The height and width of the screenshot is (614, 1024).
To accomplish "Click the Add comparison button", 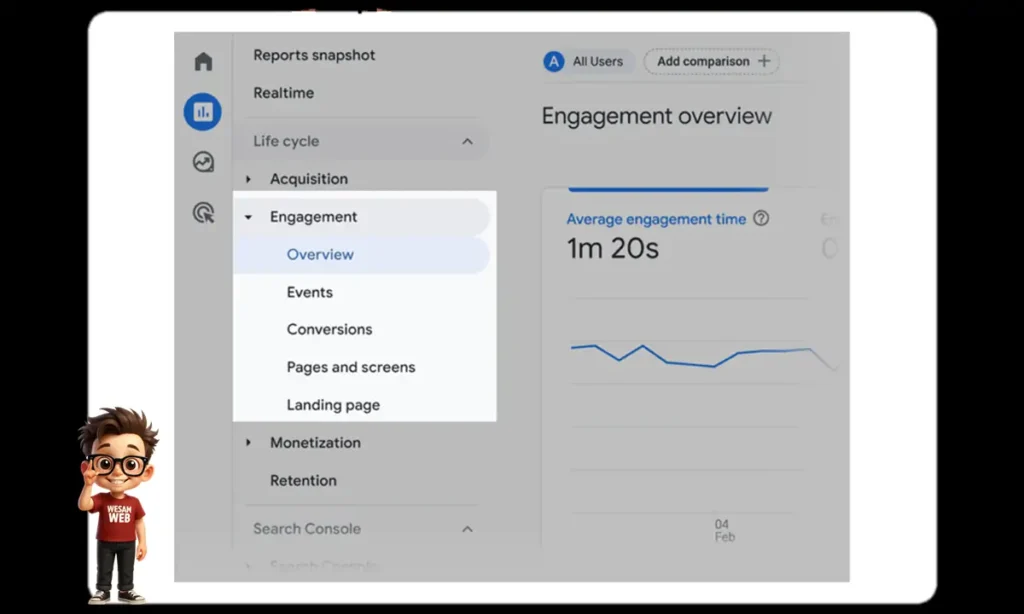I will coord(710,61).
